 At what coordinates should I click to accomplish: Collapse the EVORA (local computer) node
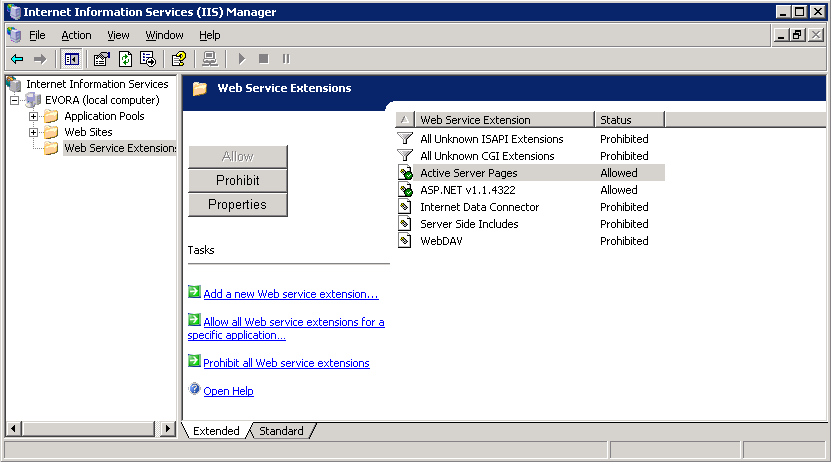coord(15,100)
